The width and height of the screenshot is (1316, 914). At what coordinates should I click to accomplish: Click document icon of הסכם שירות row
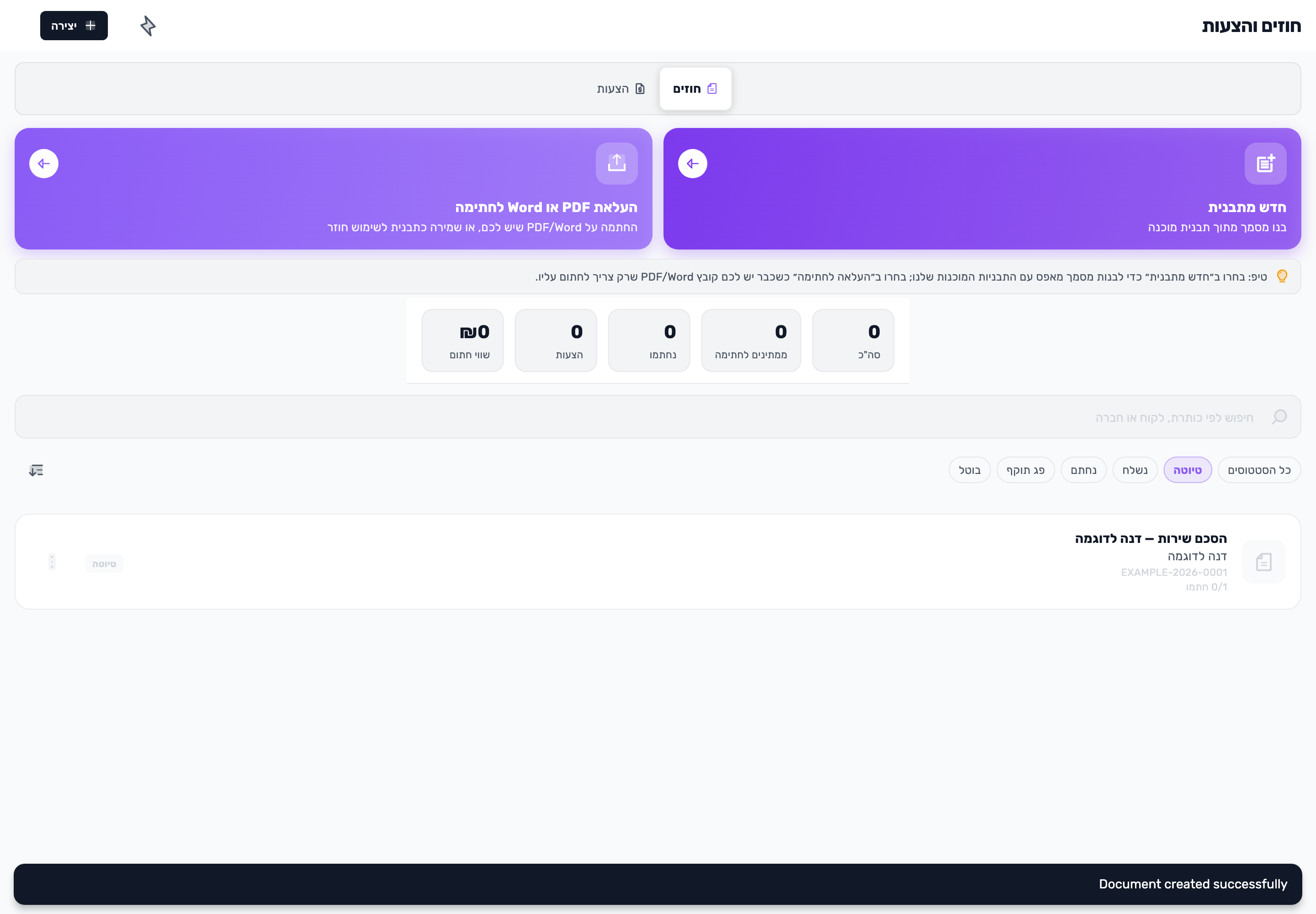click(x=1264, y=562)
